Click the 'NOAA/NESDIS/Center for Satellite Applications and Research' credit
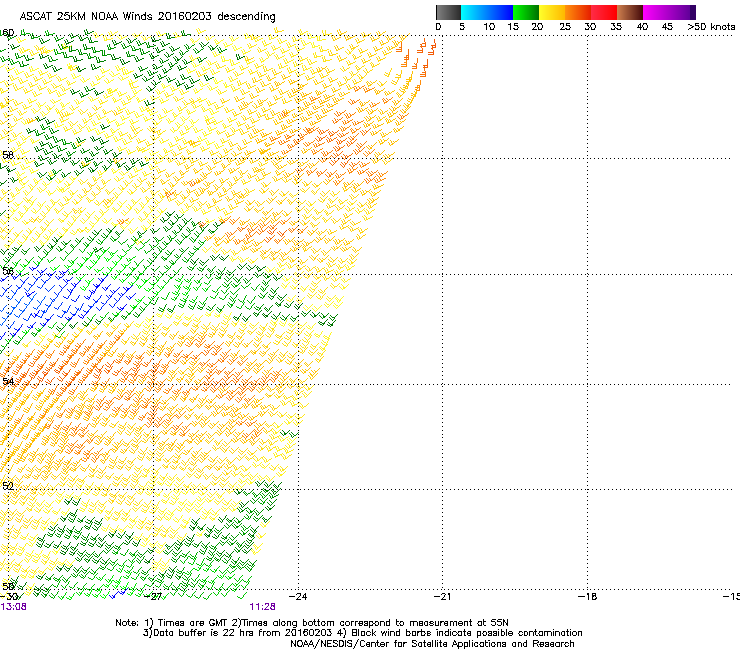 point(432,644)
